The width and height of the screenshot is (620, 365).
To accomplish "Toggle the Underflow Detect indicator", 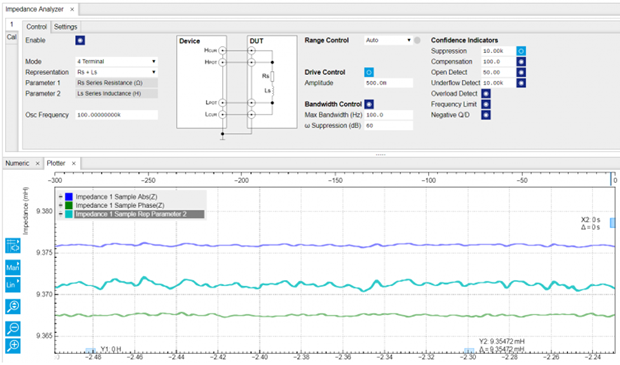I will pyautogui.click(x=521, y=83).
